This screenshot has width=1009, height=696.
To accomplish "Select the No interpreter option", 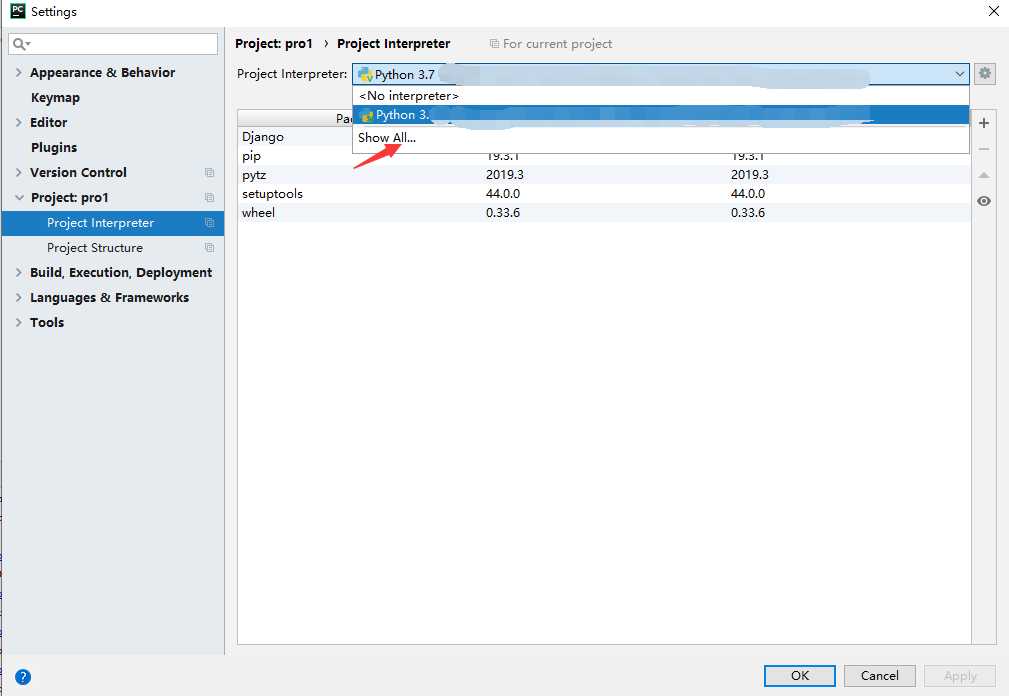I will [660, 96].
